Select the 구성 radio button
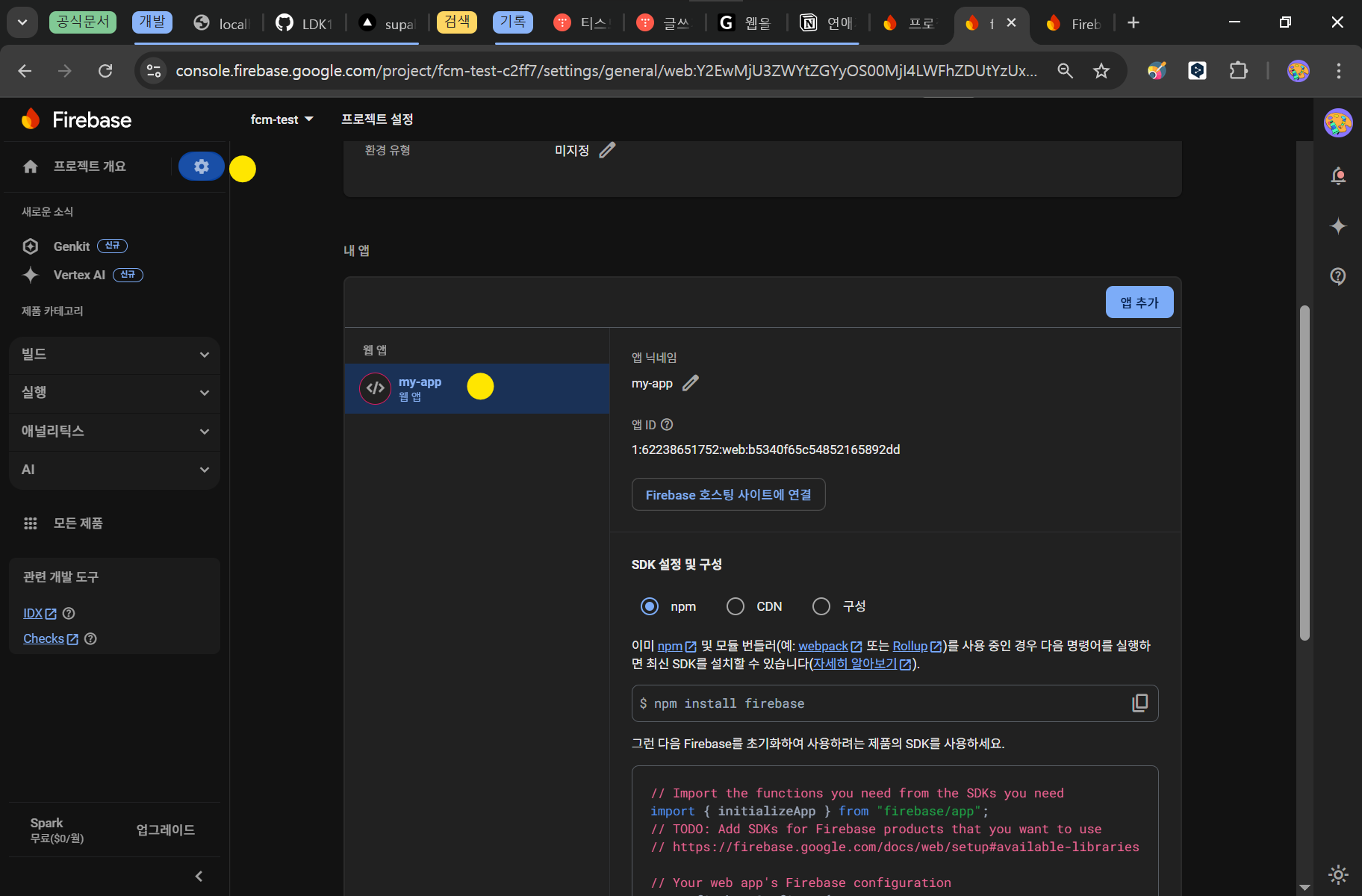The image size is (1362, 896). [x=821, y=606]
